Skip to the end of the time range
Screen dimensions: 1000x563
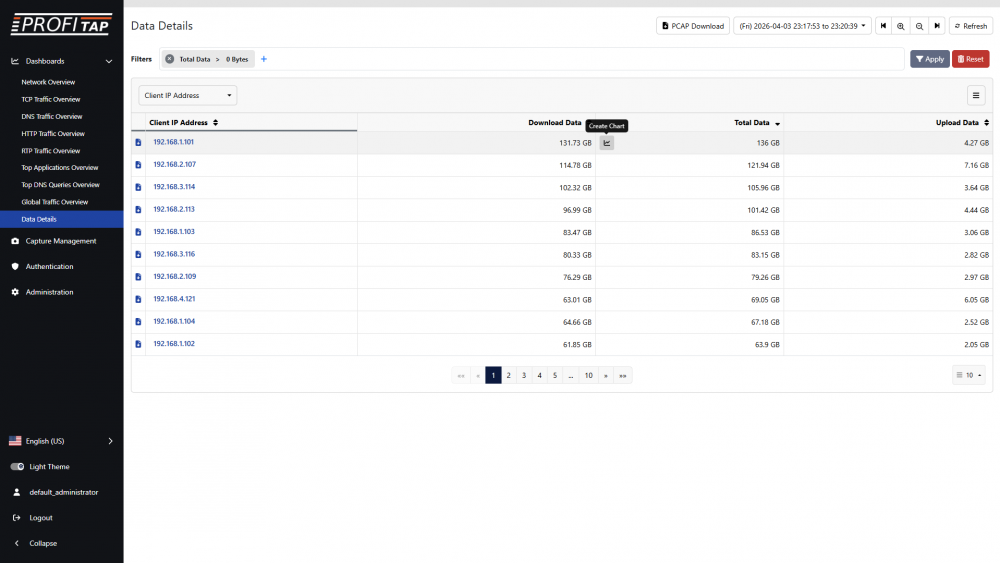point(937,26)
